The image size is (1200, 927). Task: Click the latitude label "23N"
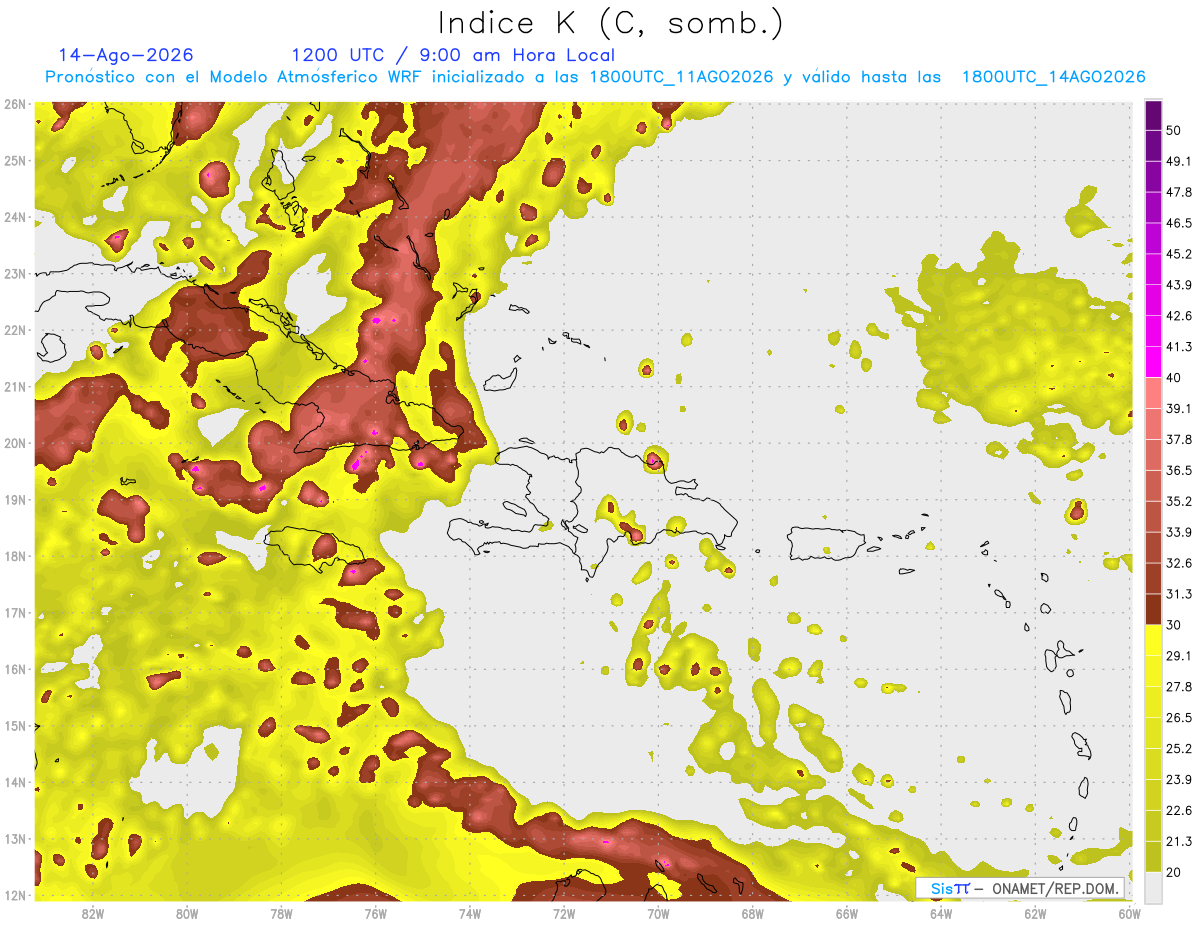[x=14, y=274]
